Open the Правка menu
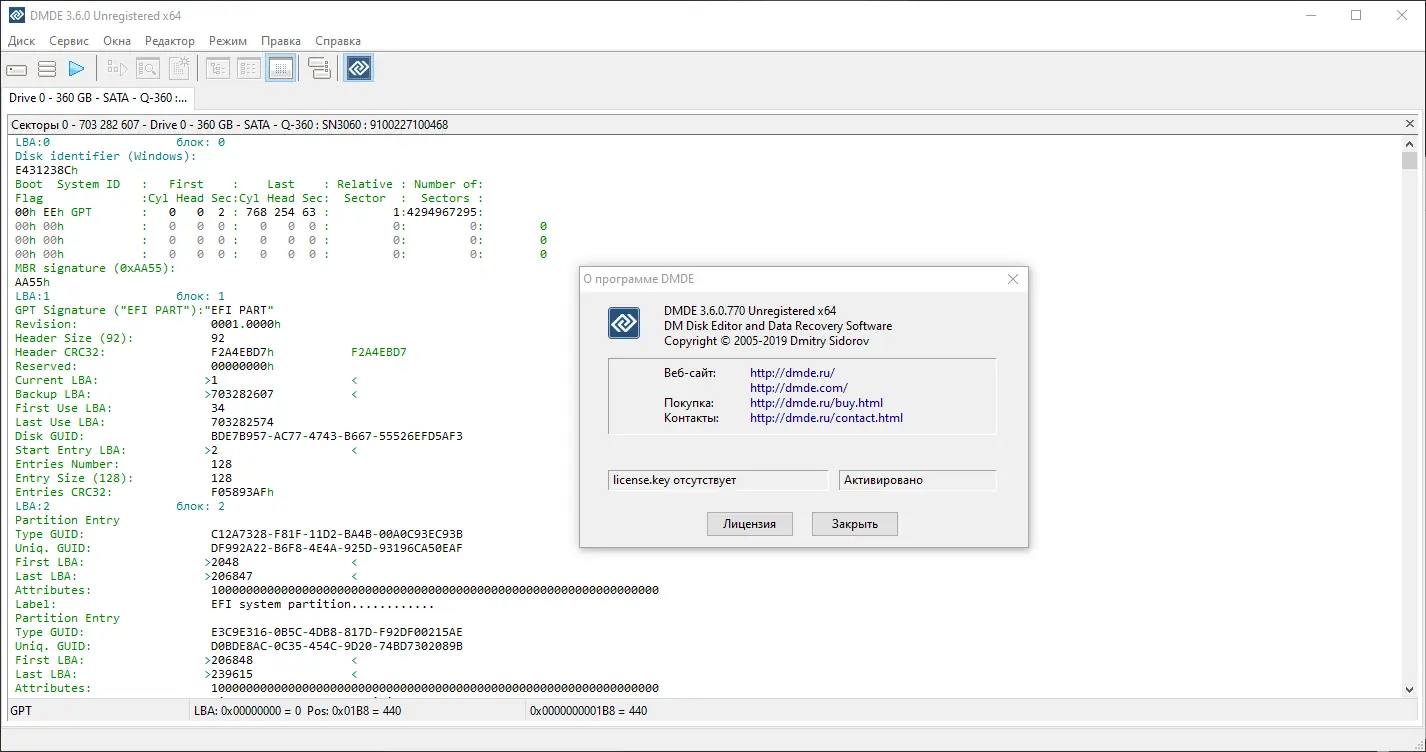Image resolution: width=1426 pixels, height=752 pixels. point(281,41)
